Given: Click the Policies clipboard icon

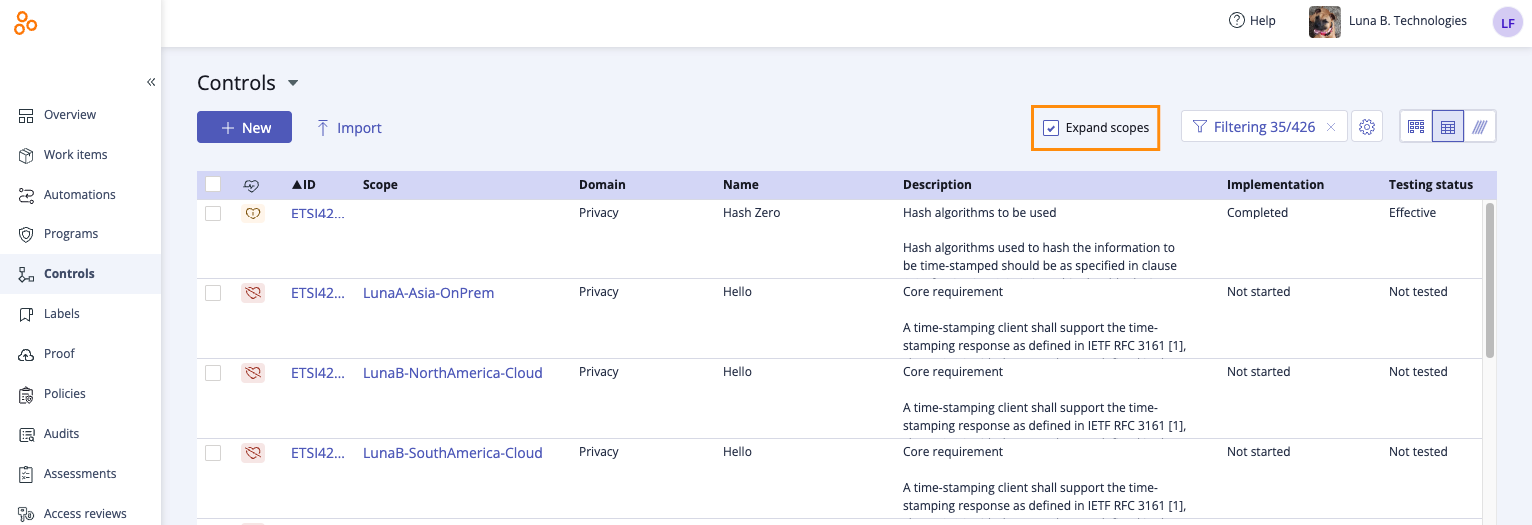Looking at the screenshot, I should coord(26,394).
